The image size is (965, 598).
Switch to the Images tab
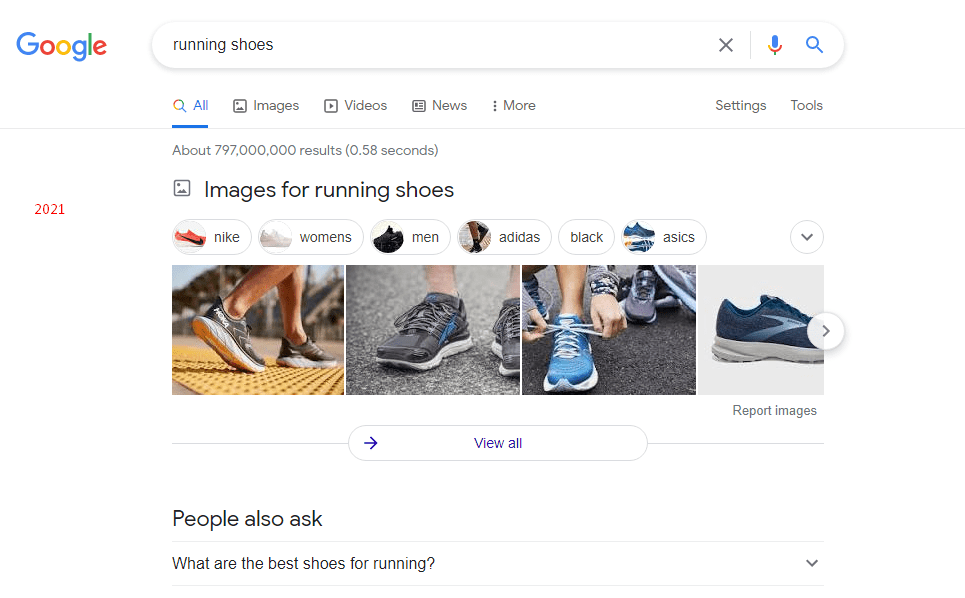point(266,105)
